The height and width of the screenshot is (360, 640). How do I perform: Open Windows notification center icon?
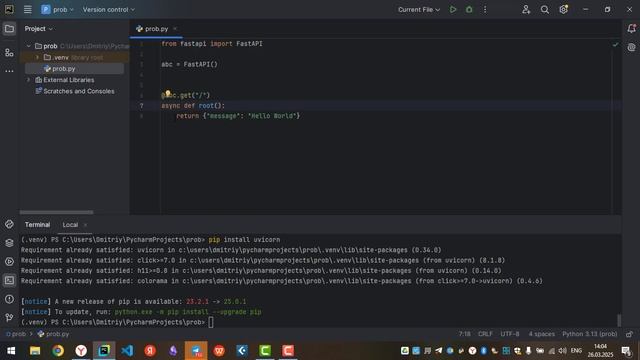[626, 351]
